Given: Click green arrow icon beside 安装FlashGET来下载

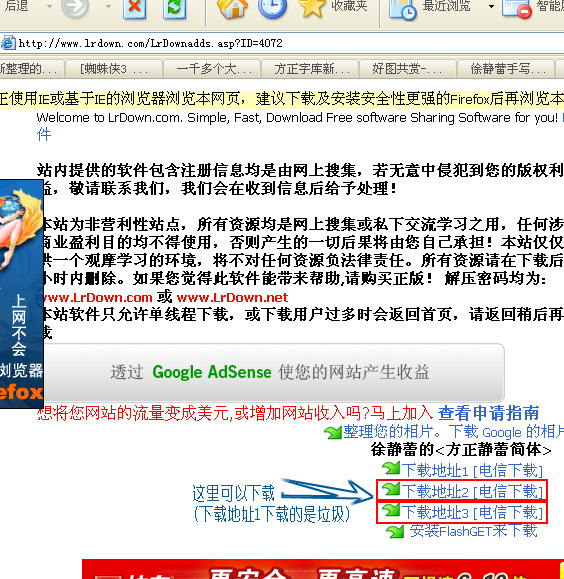Looking at the screenshot, I should (x=395, y=532).
